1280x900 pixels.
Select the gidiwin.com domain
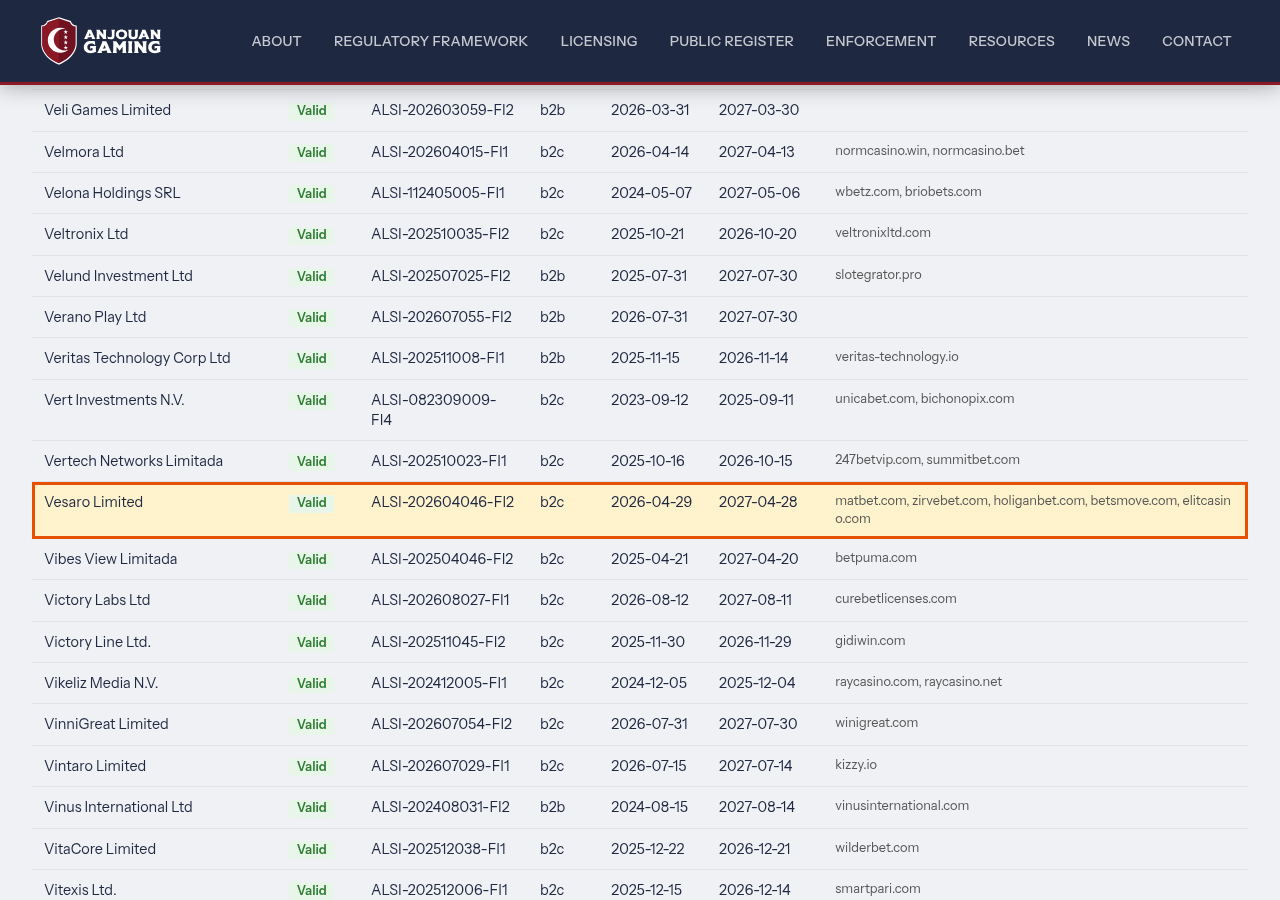[870, 641]
